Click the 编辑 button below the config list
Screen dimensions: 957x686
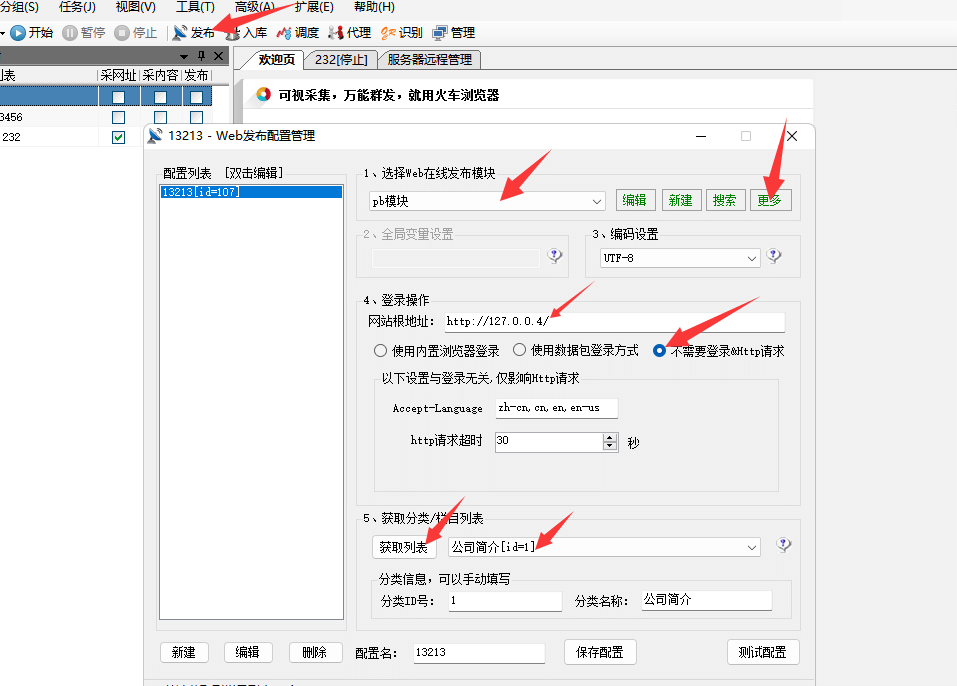247,652
